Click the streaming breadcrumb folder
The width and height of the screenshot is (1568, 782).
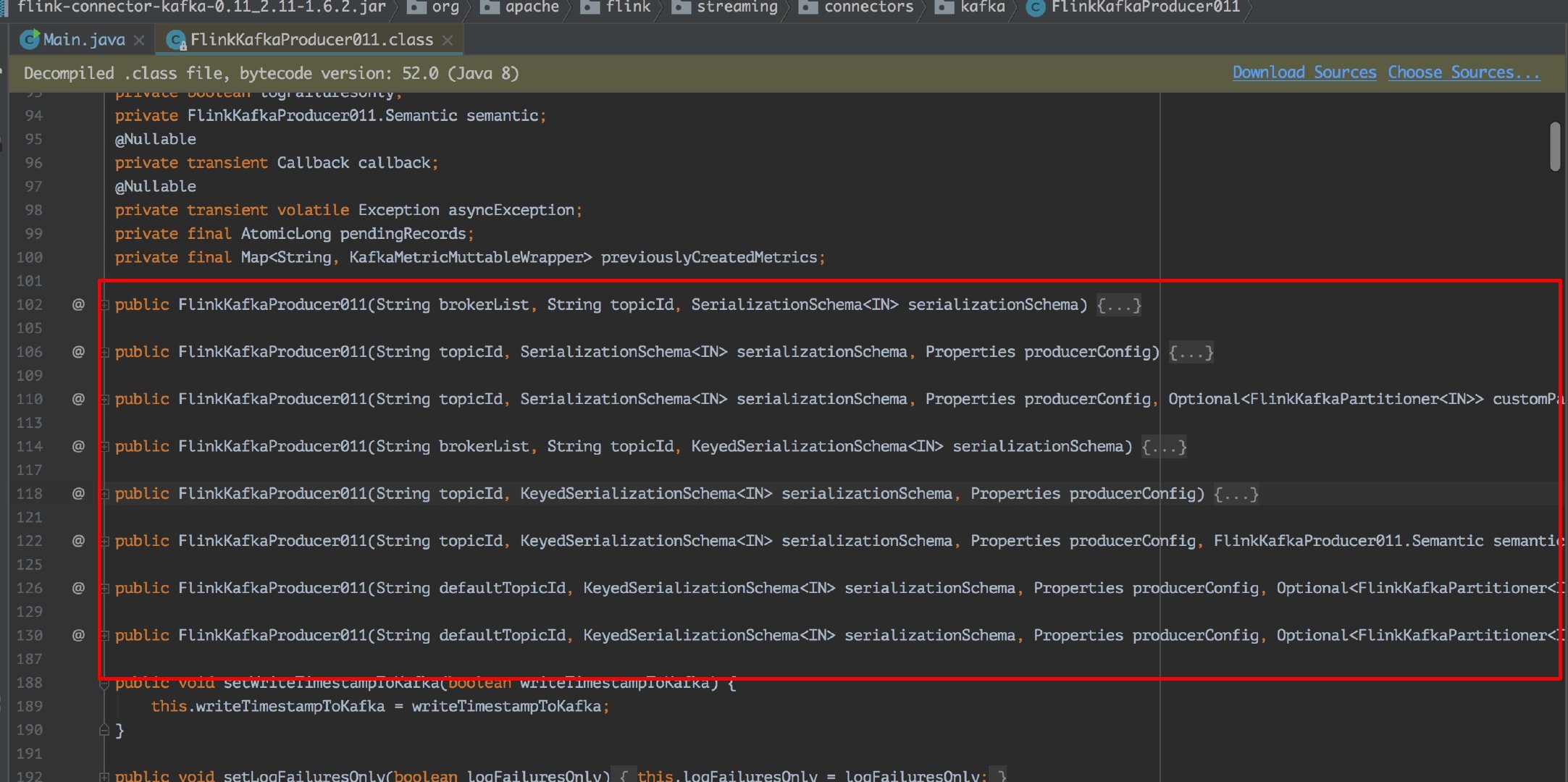point(726,7)
